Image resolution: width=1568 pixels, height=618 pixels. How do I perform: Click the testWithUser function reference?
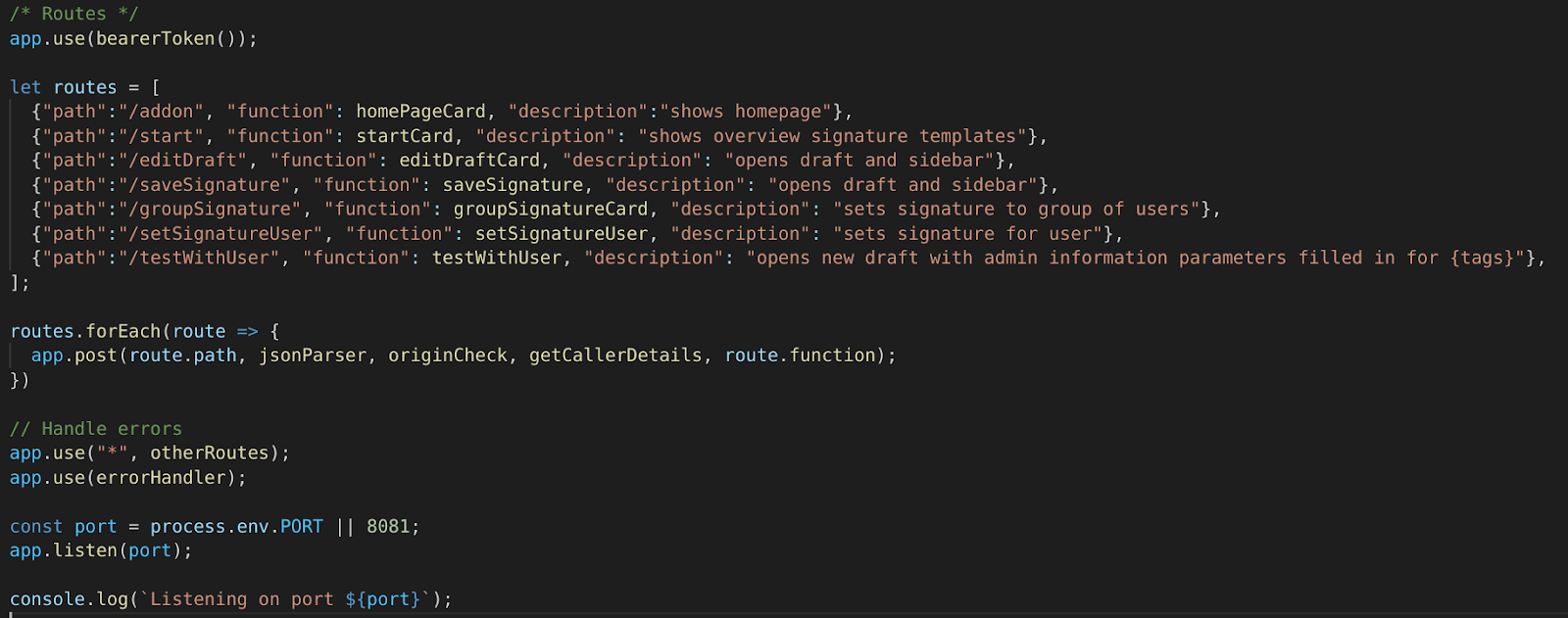click(497, 258)
